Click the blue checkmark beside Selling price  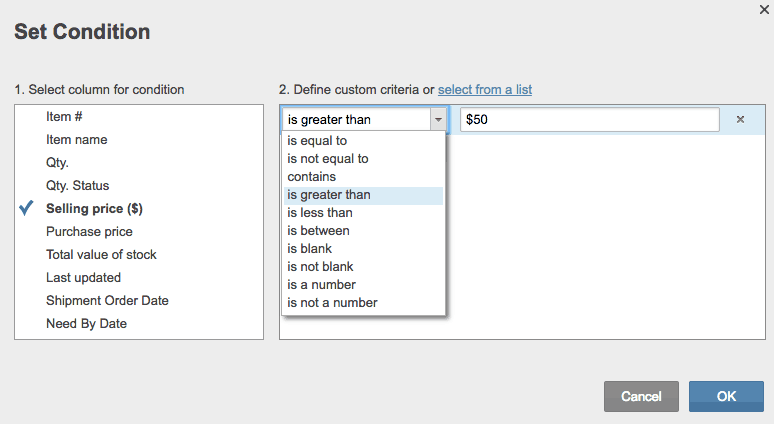click(27, 209)
